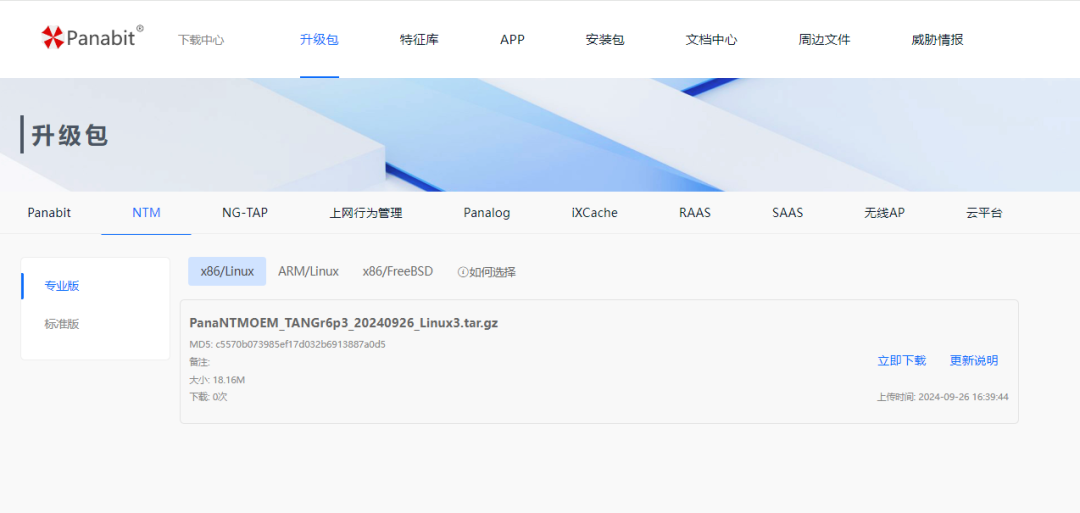Switch to the 云平台 tab
Image resolution: width=1080 pixels, height=513 pixels.
point(984,213)
